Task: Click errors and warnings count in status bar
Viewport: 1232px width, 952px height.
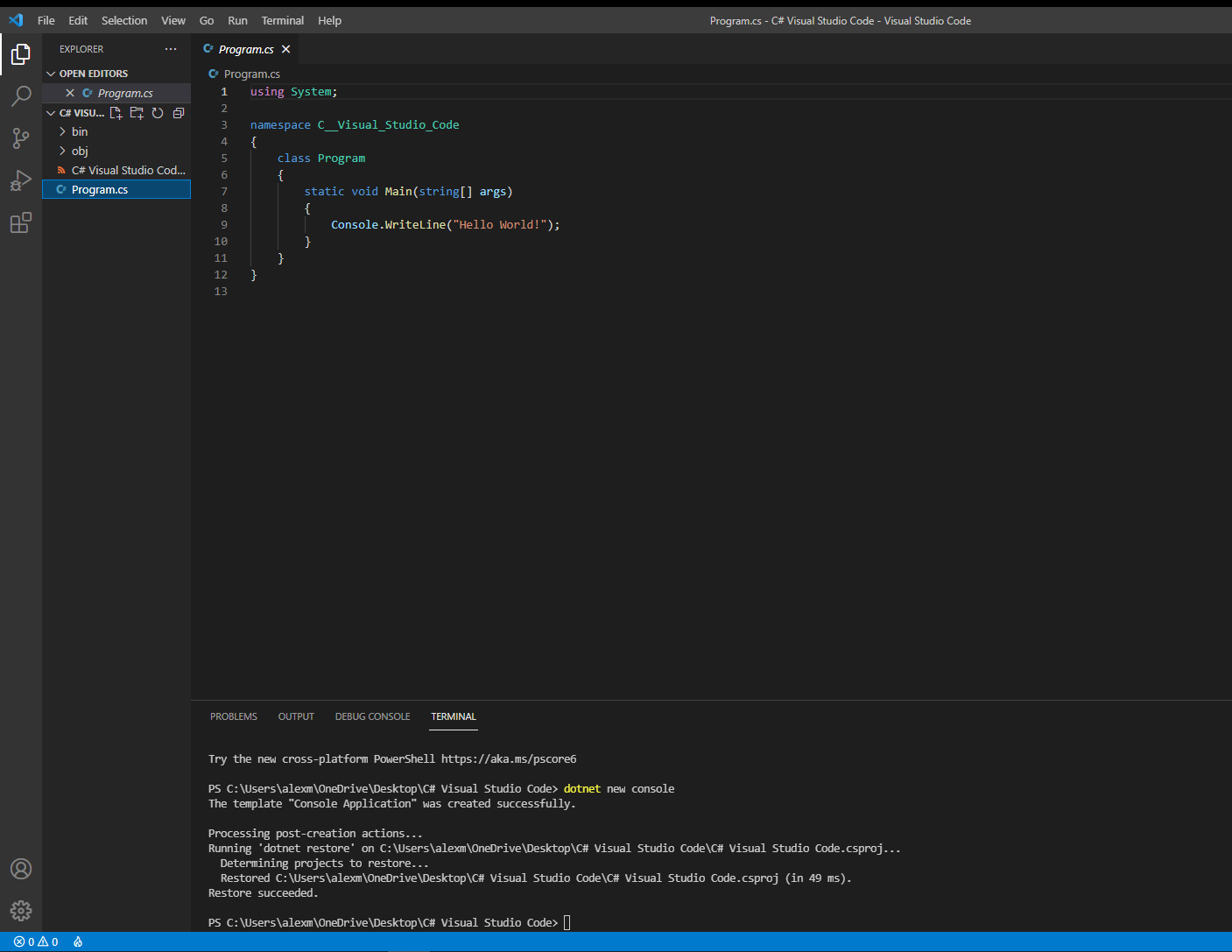Action: click(x=36, y=941)
